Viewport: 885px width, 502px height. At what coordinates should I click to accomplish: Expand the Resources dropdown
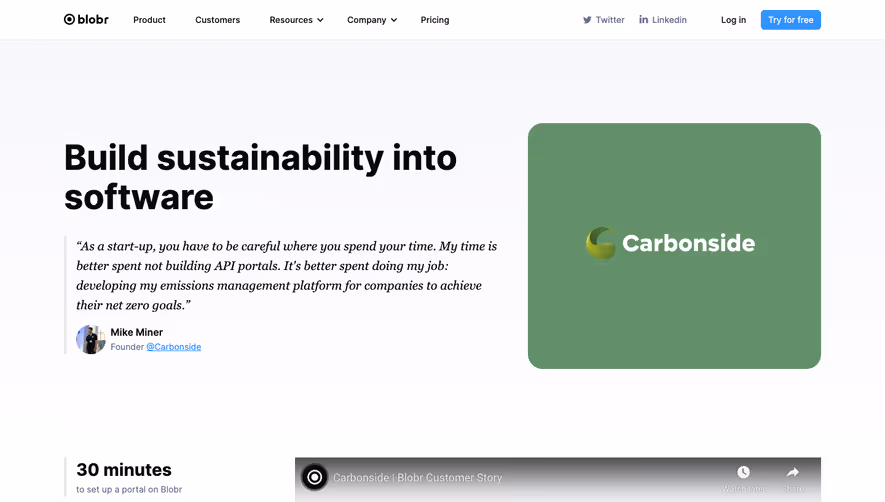[x=296, y=20]
